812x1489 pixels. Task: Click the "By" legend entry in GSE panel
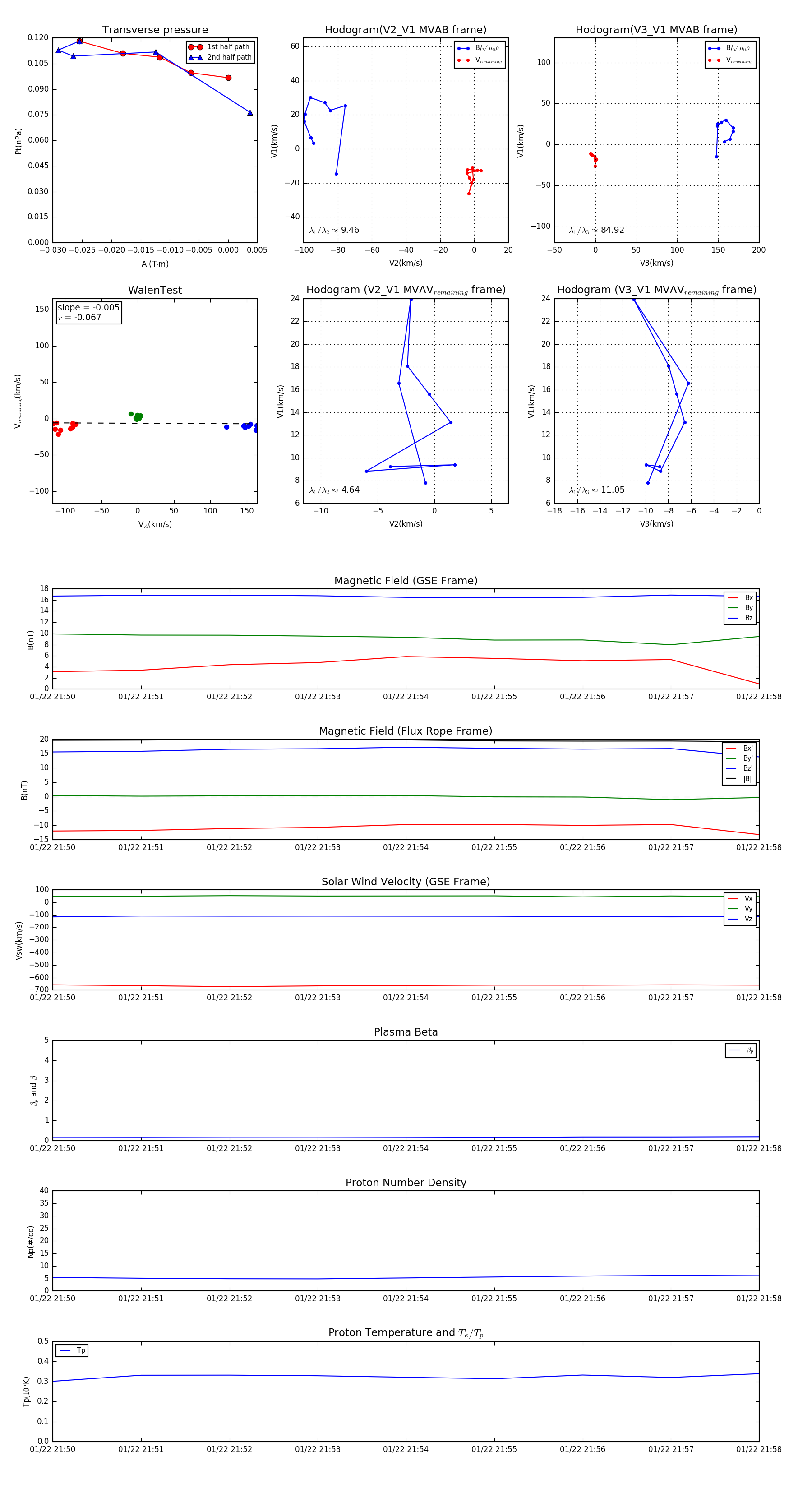tap(740, 607)
